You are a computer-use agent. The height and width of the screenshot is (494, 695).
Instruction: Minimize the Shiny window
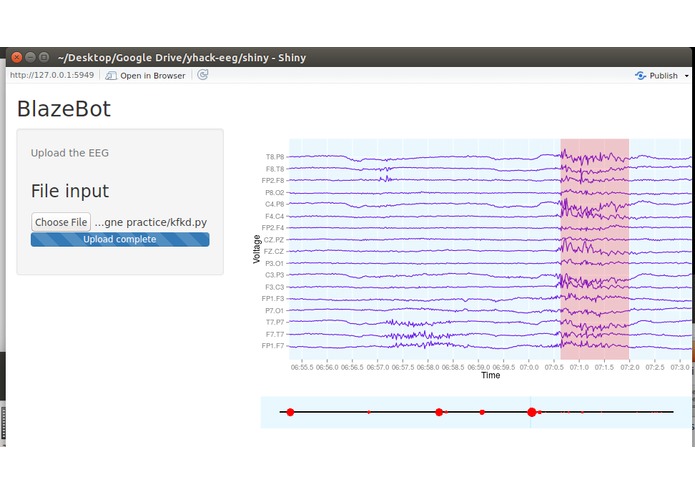coord(30,57)
